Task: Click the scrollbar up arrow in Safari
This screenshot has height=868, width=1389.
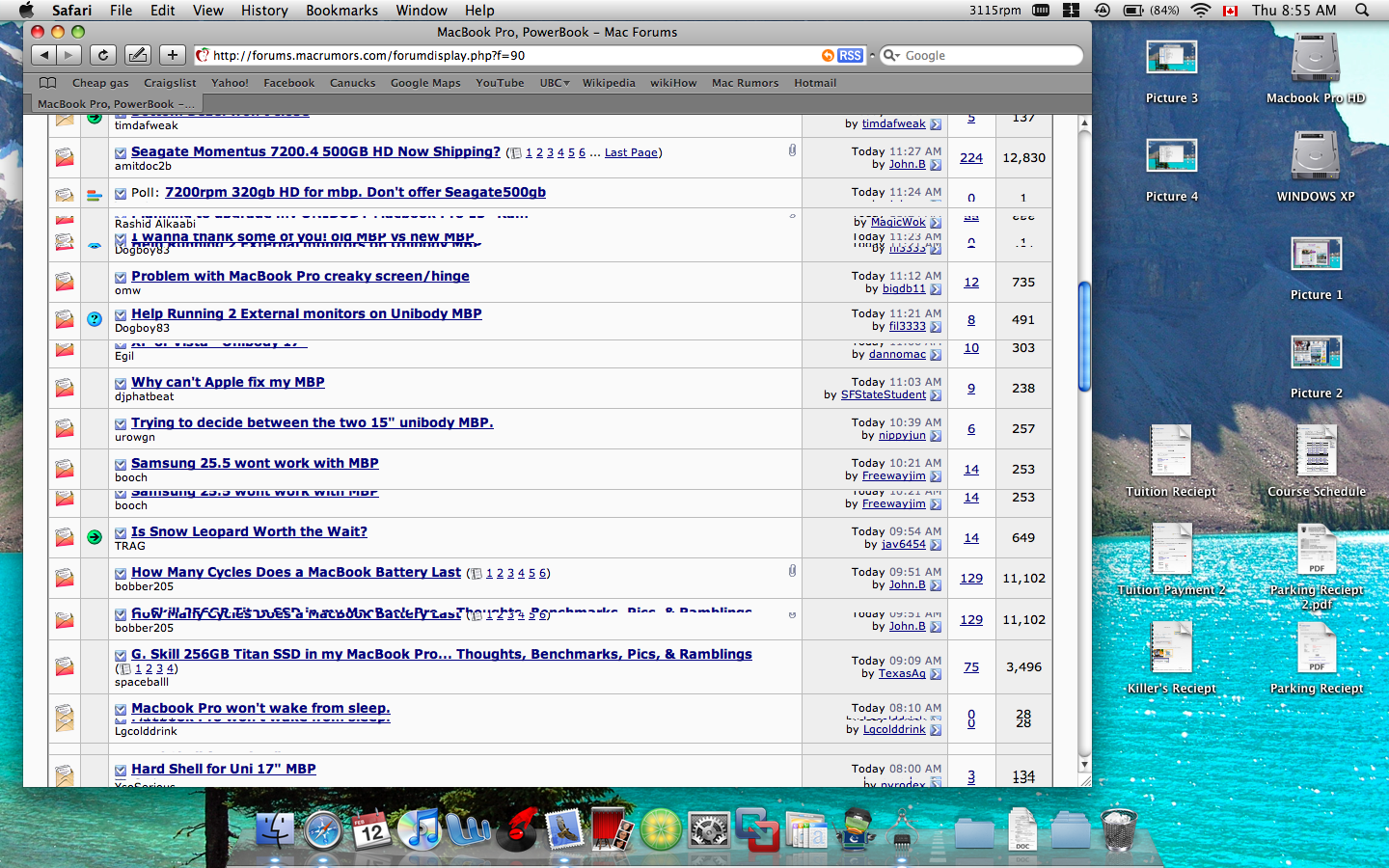Action: [x=1084, y=123]
